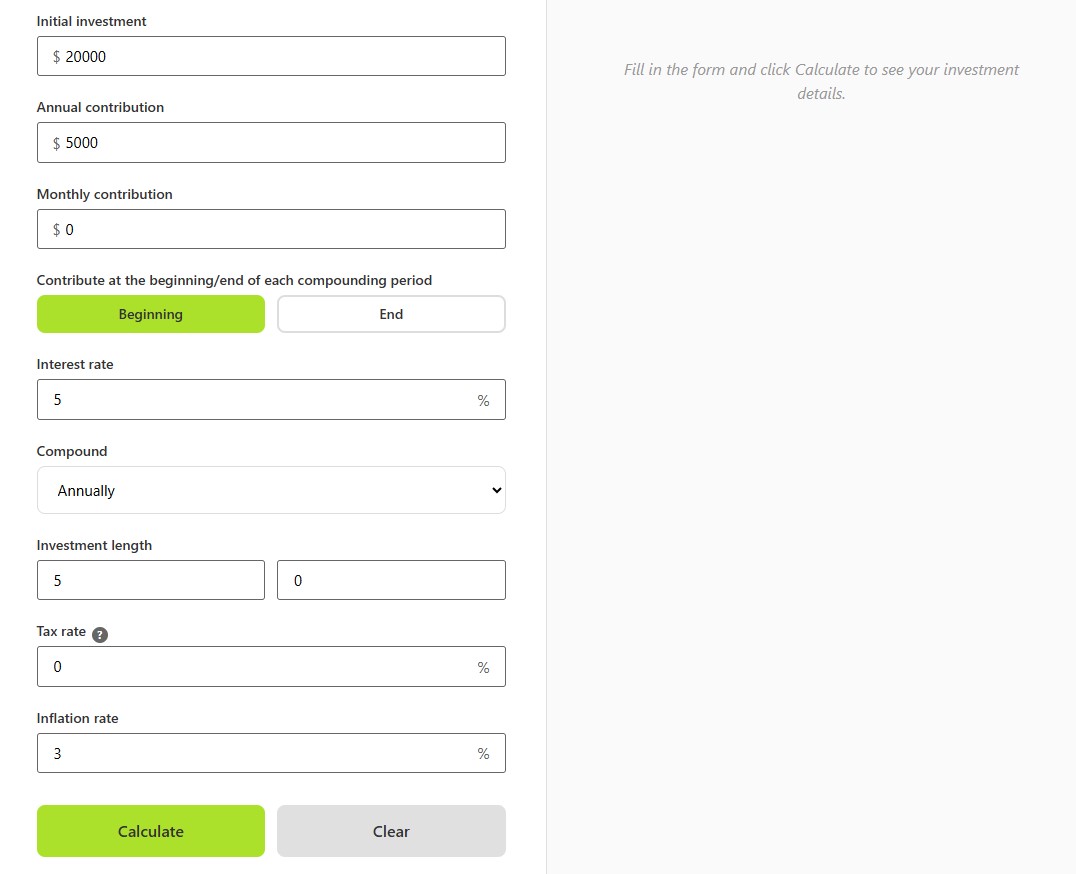The image size is (1076, 874).
Task: Click the Investment length years field
Action: point(150,580)
